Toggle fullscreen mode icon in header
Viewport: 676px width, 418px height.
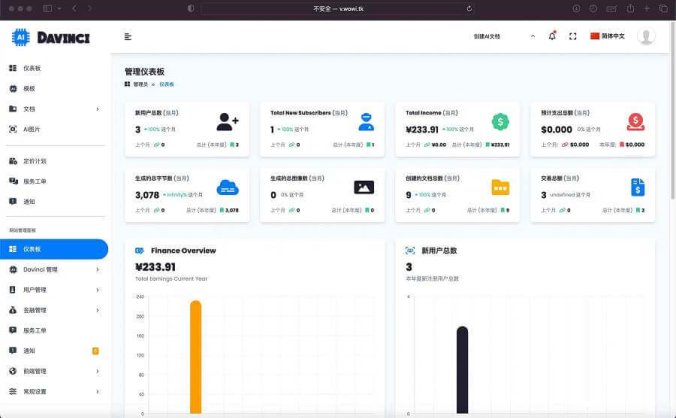pos(573,36)
